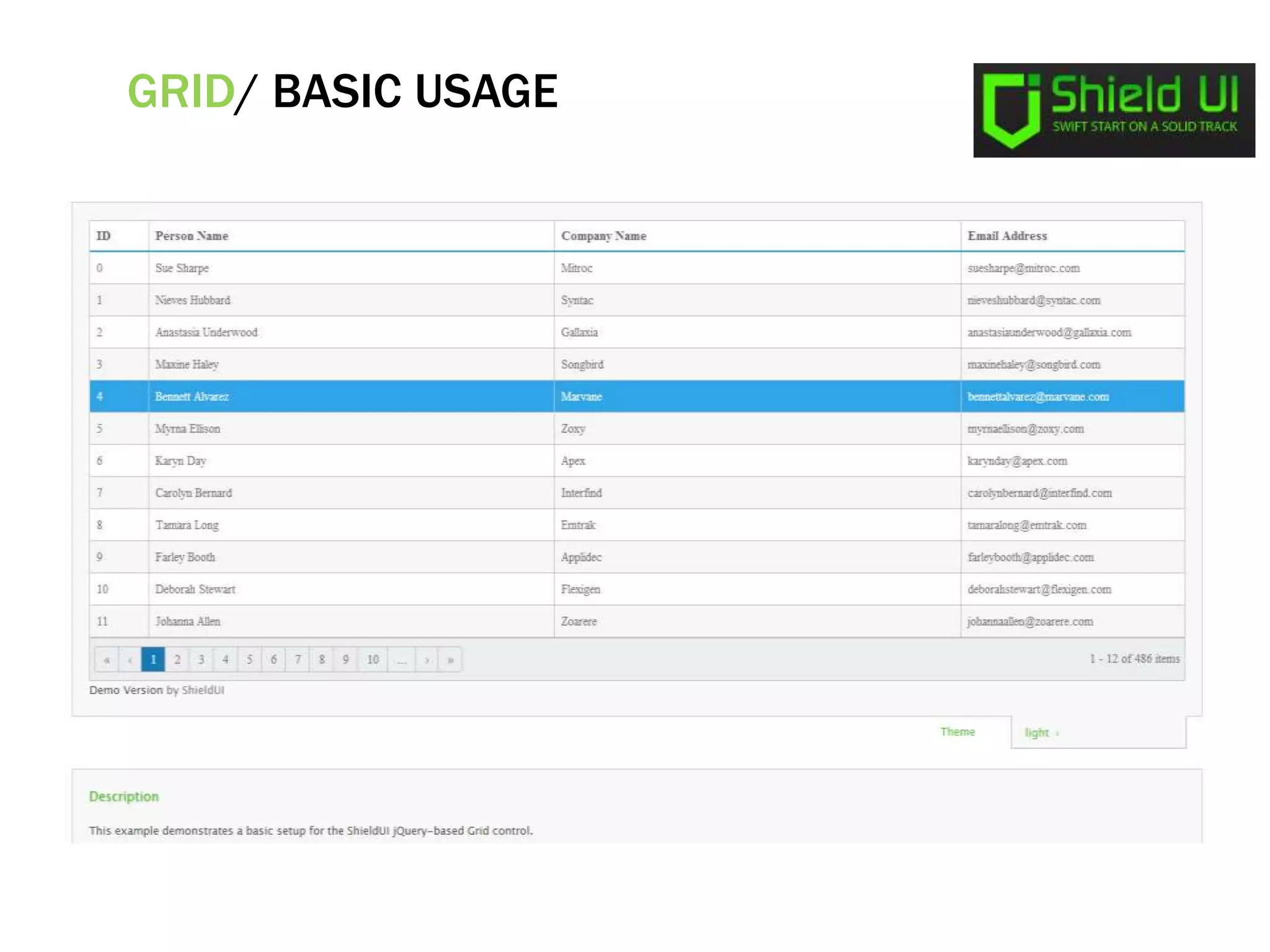
Task: Go to first page using pager arrow
Action: 107,659
